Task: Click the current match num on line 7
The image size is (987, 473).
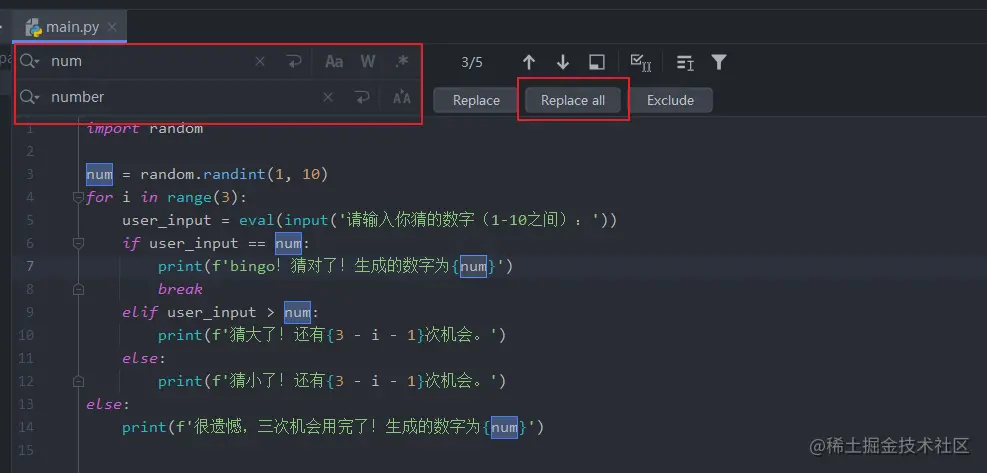Action: pos(473,266)
